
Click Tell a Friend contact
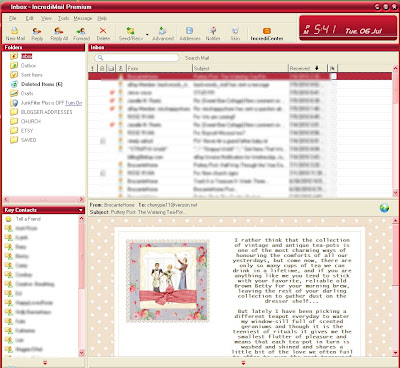point(28,219)
